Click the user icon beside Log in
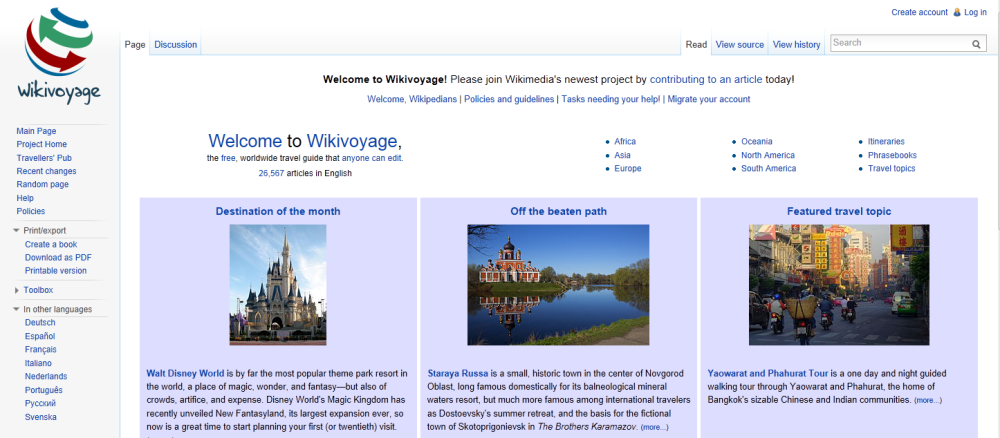This screenshot has width=1000, height=438. [x=957, y=12]
